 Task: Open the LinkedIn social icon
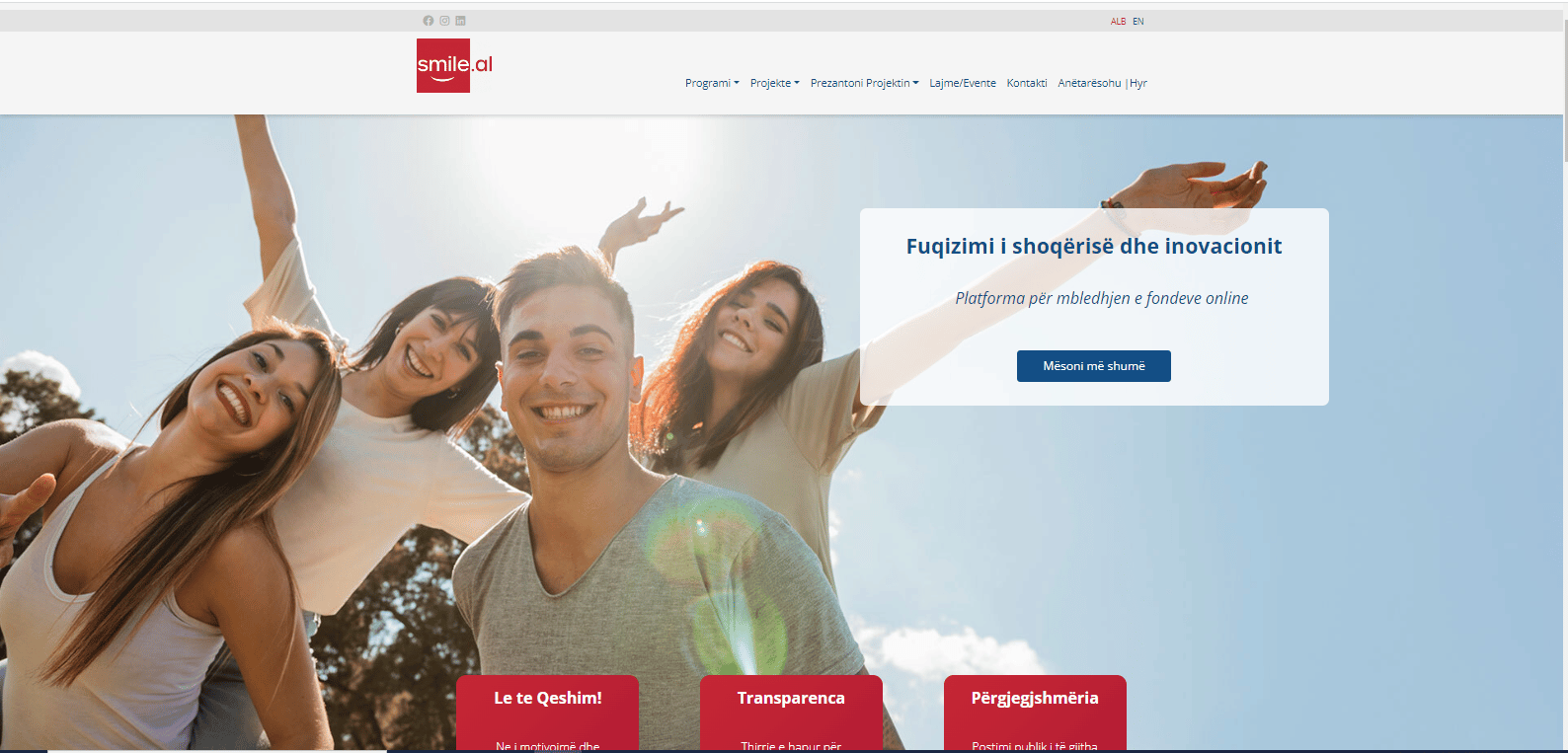(x=460, y=21)
